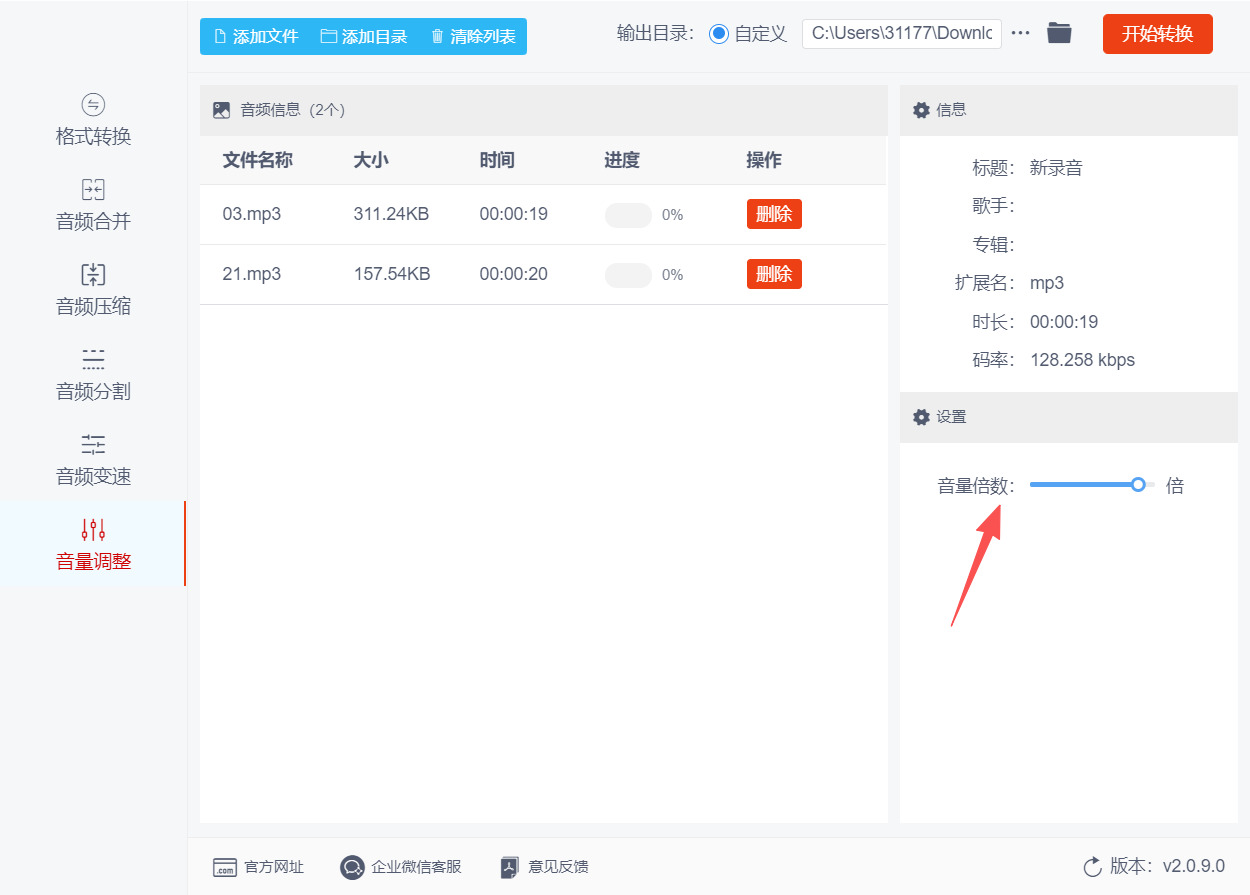
Task: Click the 128.258 kbps bitrate value
Action: pyautogui.click(x=1082, y=360)
